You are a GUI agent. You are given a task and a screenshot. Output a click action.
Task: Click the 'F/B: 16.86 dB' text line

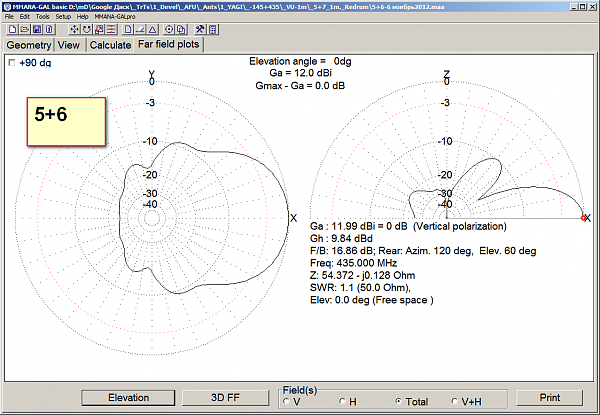click(x=423, y=251)
